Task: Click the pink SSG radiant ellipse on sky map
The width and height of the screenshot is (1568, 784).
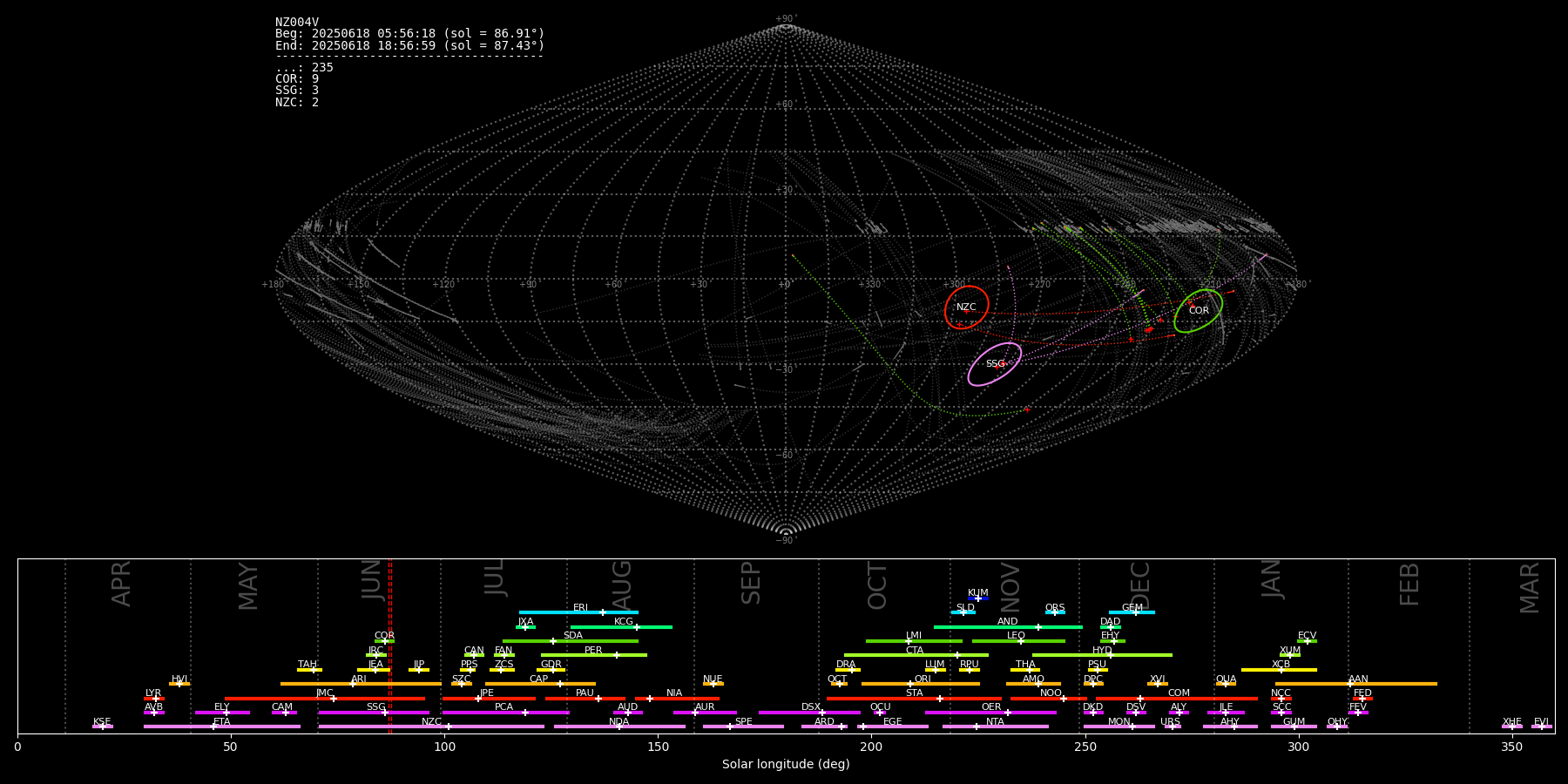Action: click(x=995, y=364)
